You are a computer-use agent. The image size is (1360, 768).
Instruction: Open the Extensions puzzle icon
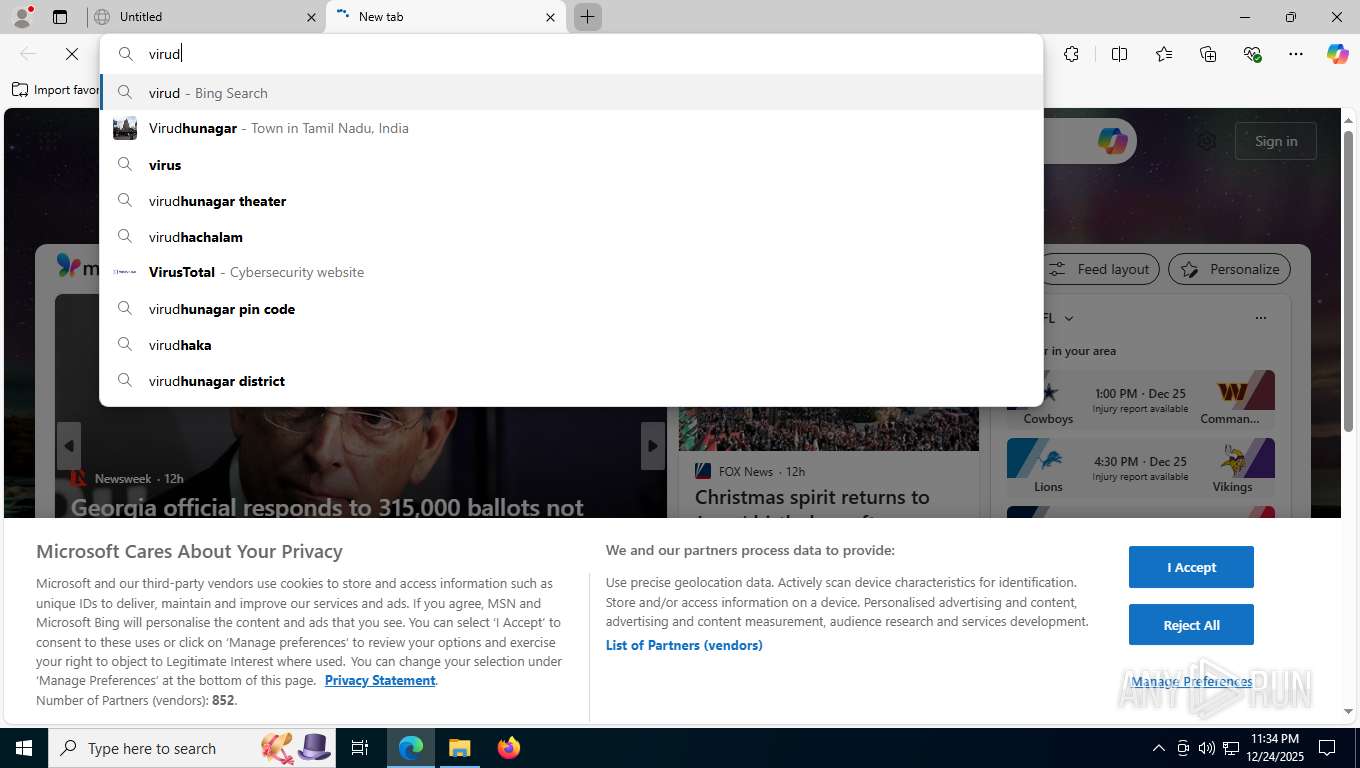1072,54
